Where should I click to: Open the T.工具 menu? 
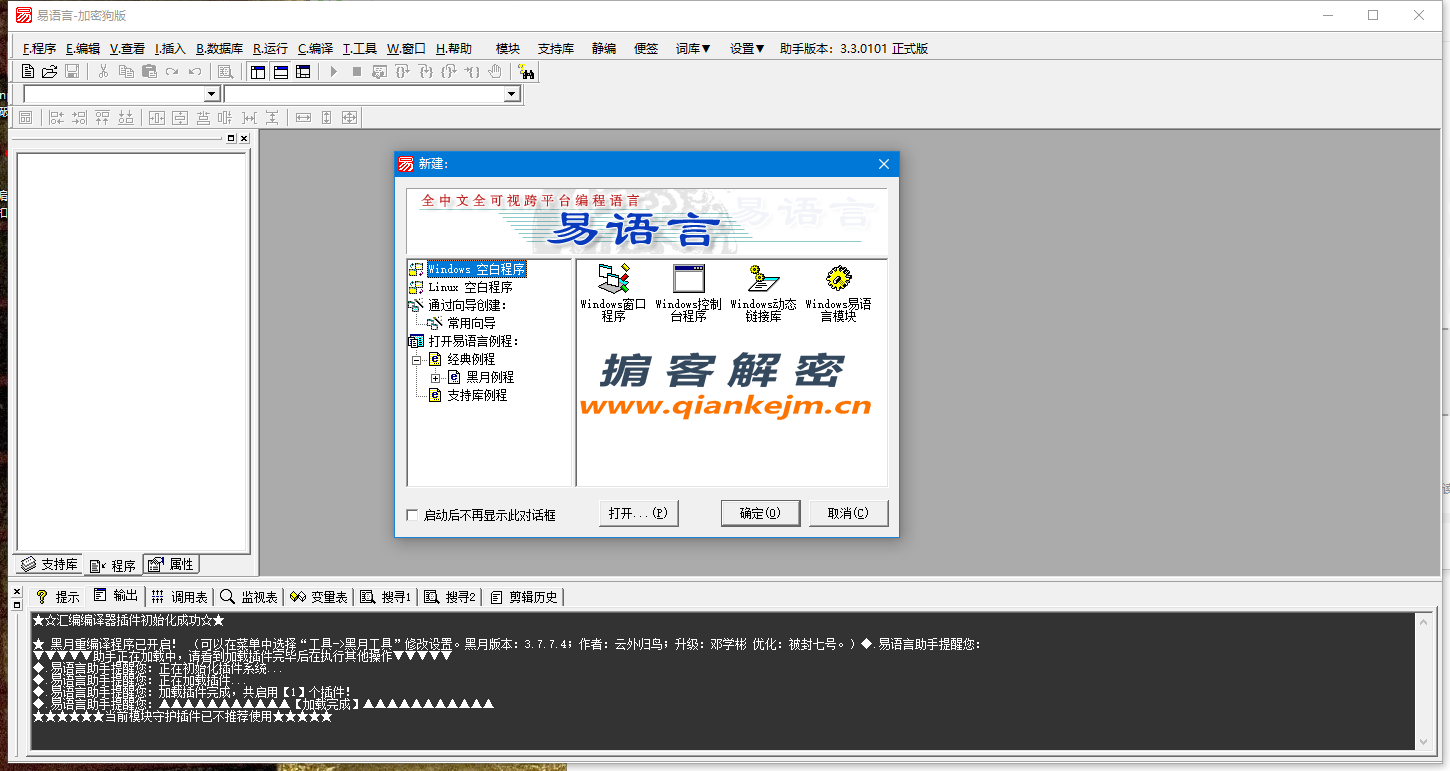click(x=360, y=48)
